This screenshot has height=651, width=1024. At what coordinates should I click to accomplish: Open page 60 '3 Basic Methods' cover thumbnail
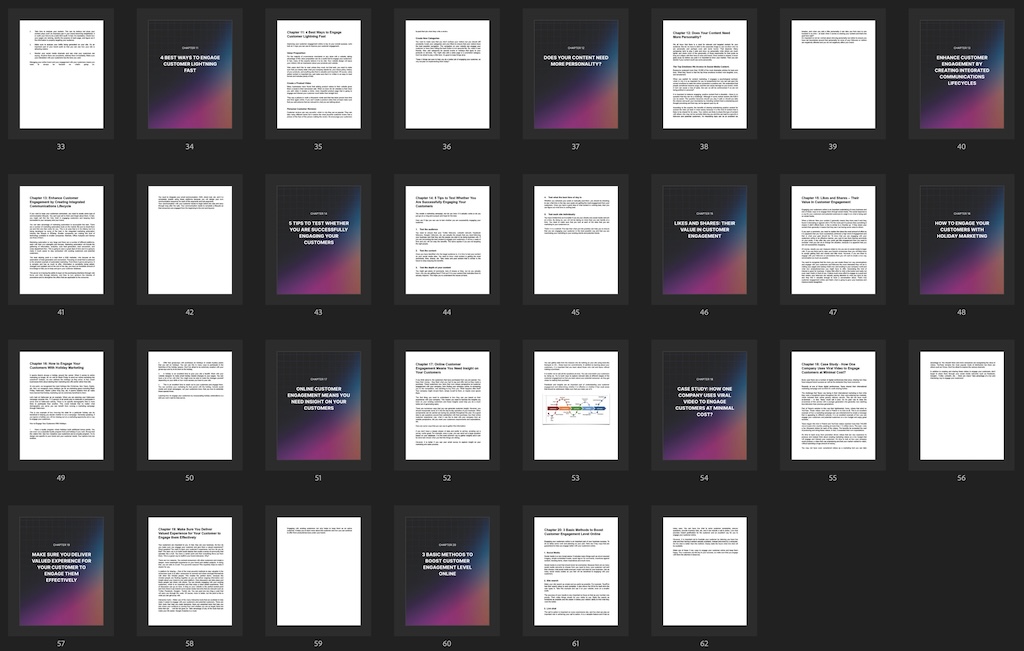447,571
